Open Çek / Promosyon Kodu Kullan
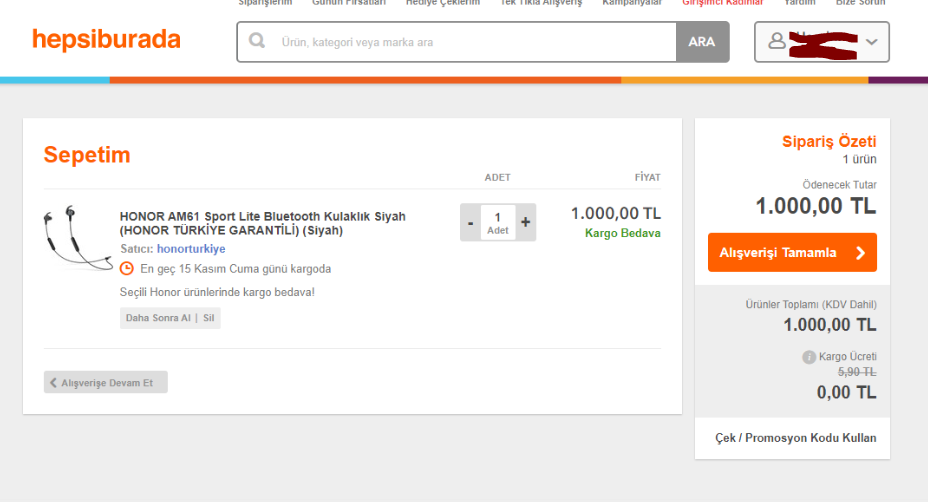The image size is (928, 502). pyautogui.click(x=795, y=438)
